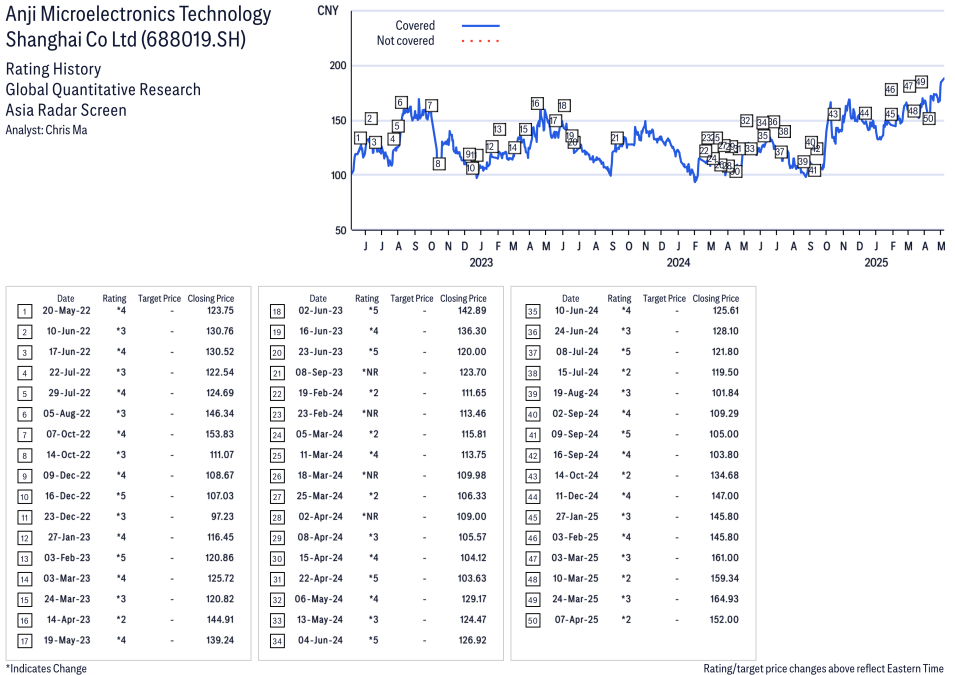
Task: Click chart marker 2 on the chart
Action: coord(371,119)
